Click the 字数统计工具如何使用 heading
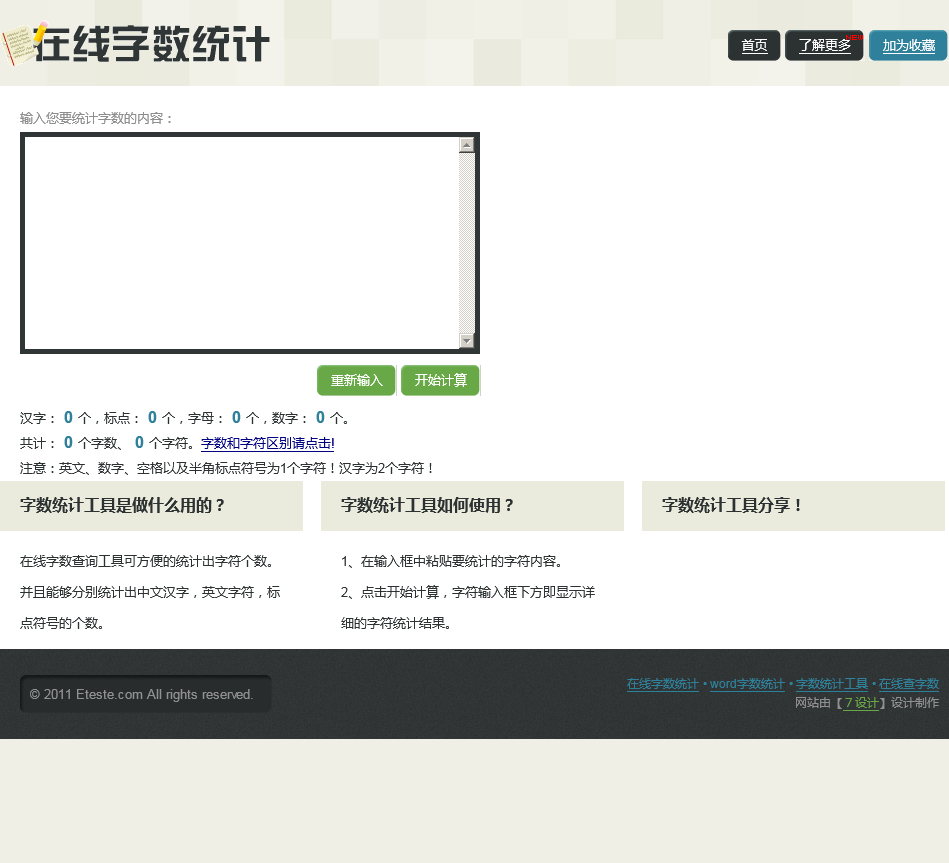 click(427, 505)
